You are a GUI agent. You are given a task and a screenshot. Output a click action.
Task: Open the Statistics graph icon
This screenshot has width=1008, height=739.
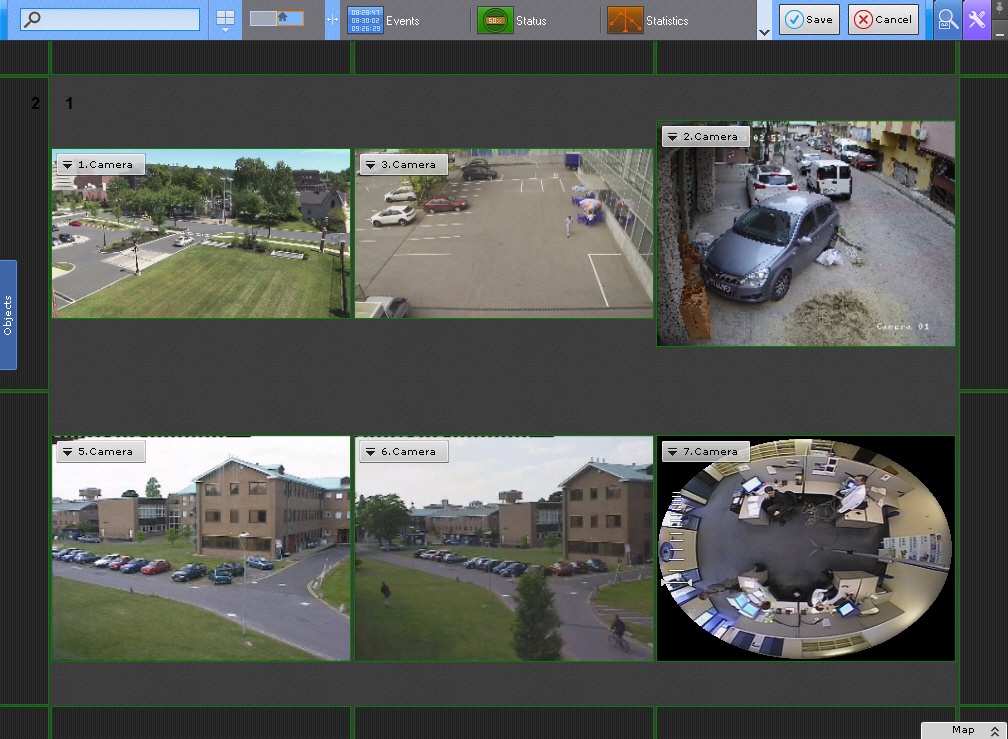[x=624, y=20]
